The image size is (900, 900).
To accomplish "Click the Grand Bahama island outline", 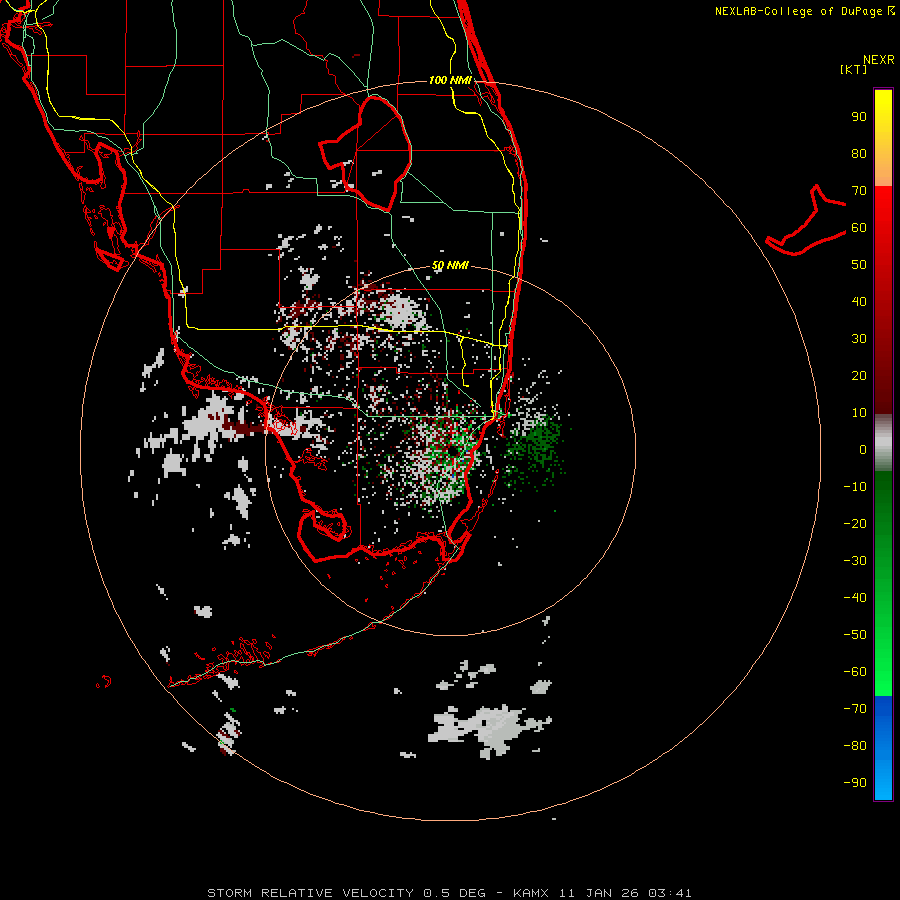I will [806, 220].
